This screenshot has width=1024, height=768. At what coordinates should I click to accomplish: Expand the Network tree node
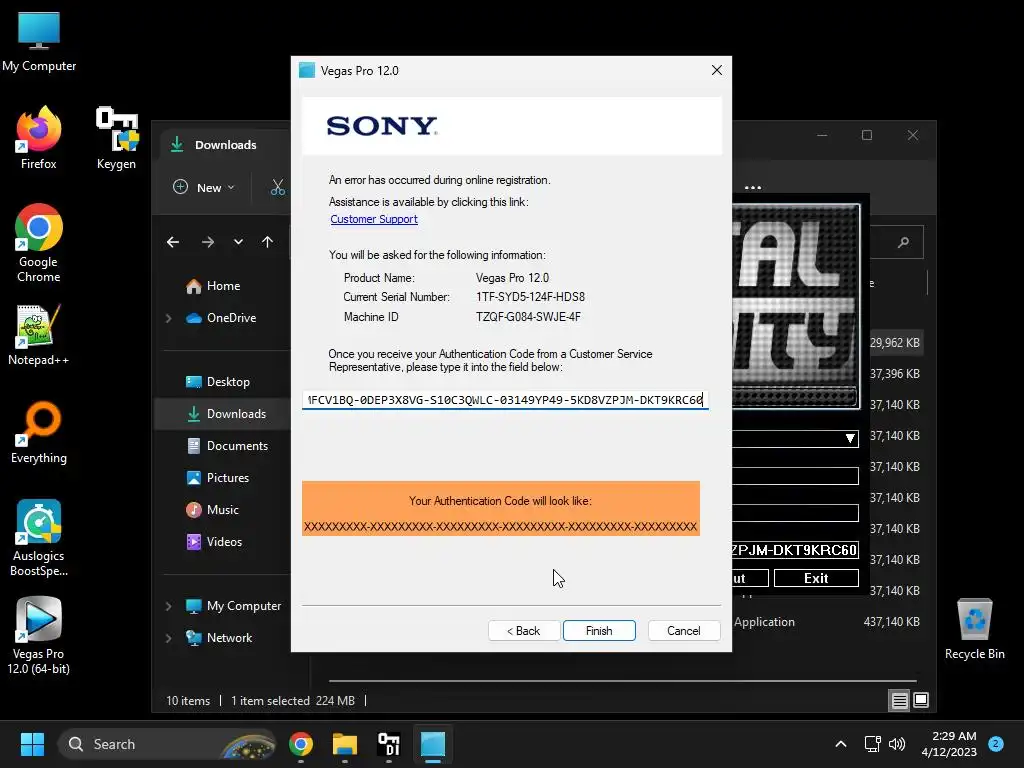pyautogui.click(x=168, y=638)
